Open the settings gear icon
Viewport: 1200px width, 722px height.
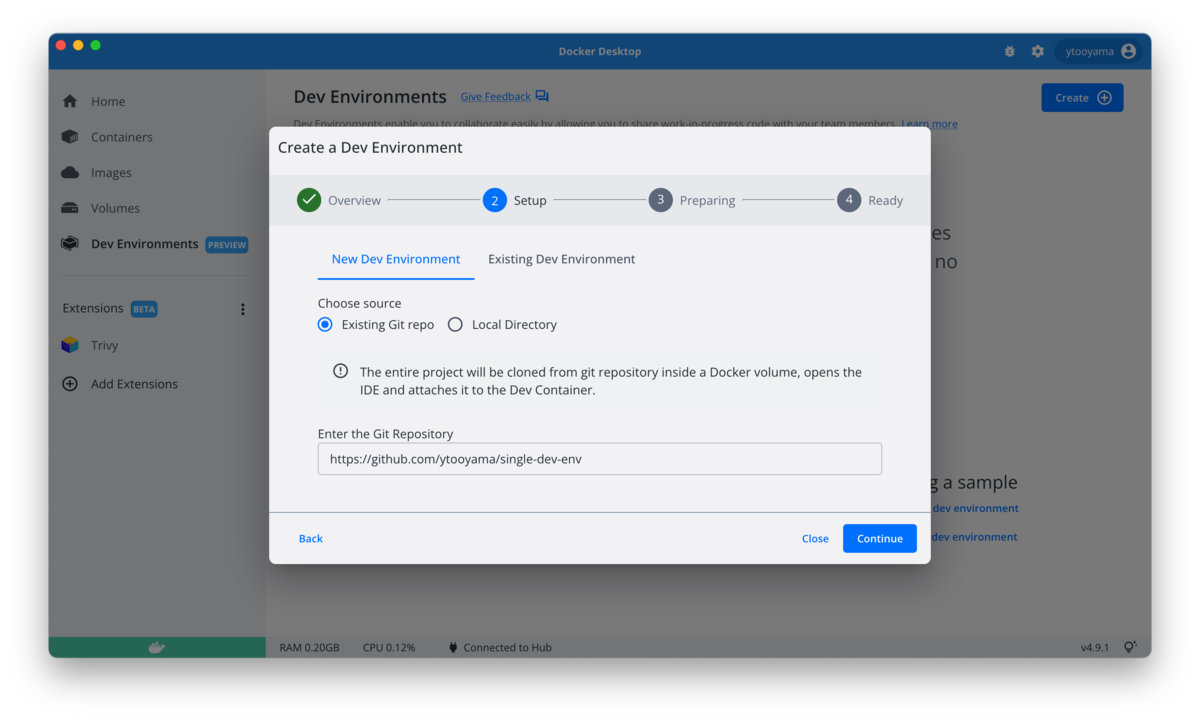pyautogui.click(x=1037, y=51)
